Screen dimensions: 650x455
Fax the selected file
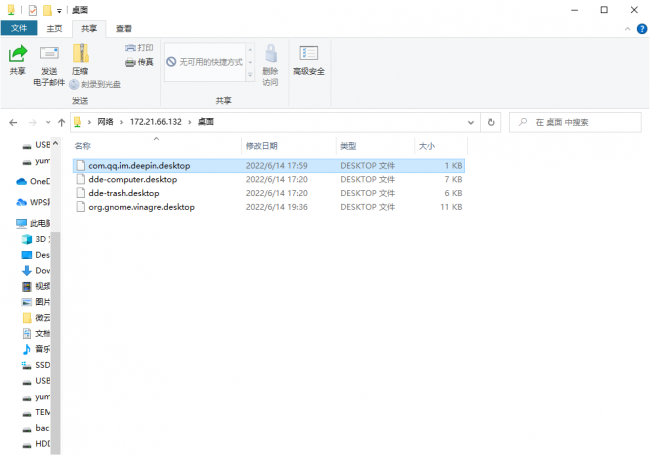[139, 62]
